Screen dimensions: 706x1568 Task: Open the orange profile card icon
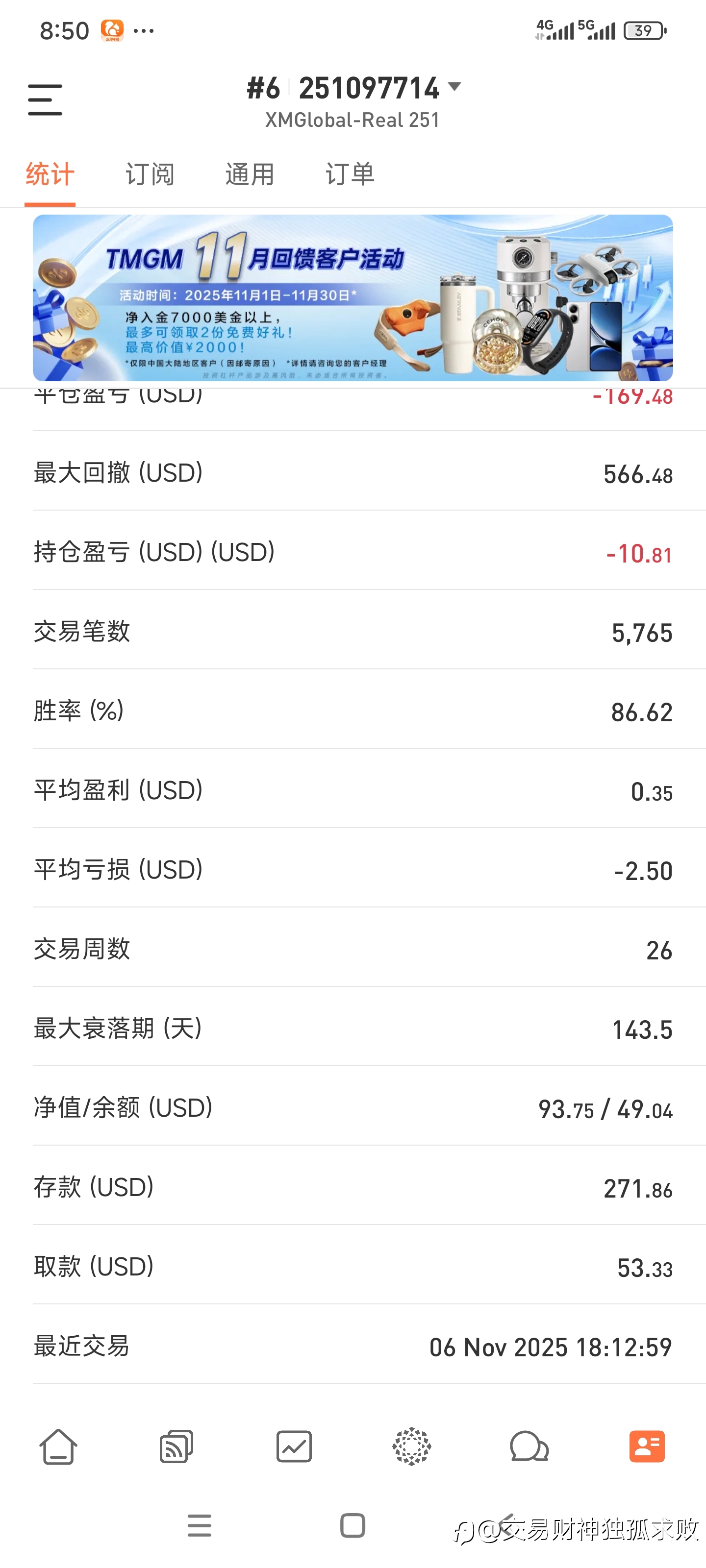[647, 1446]
